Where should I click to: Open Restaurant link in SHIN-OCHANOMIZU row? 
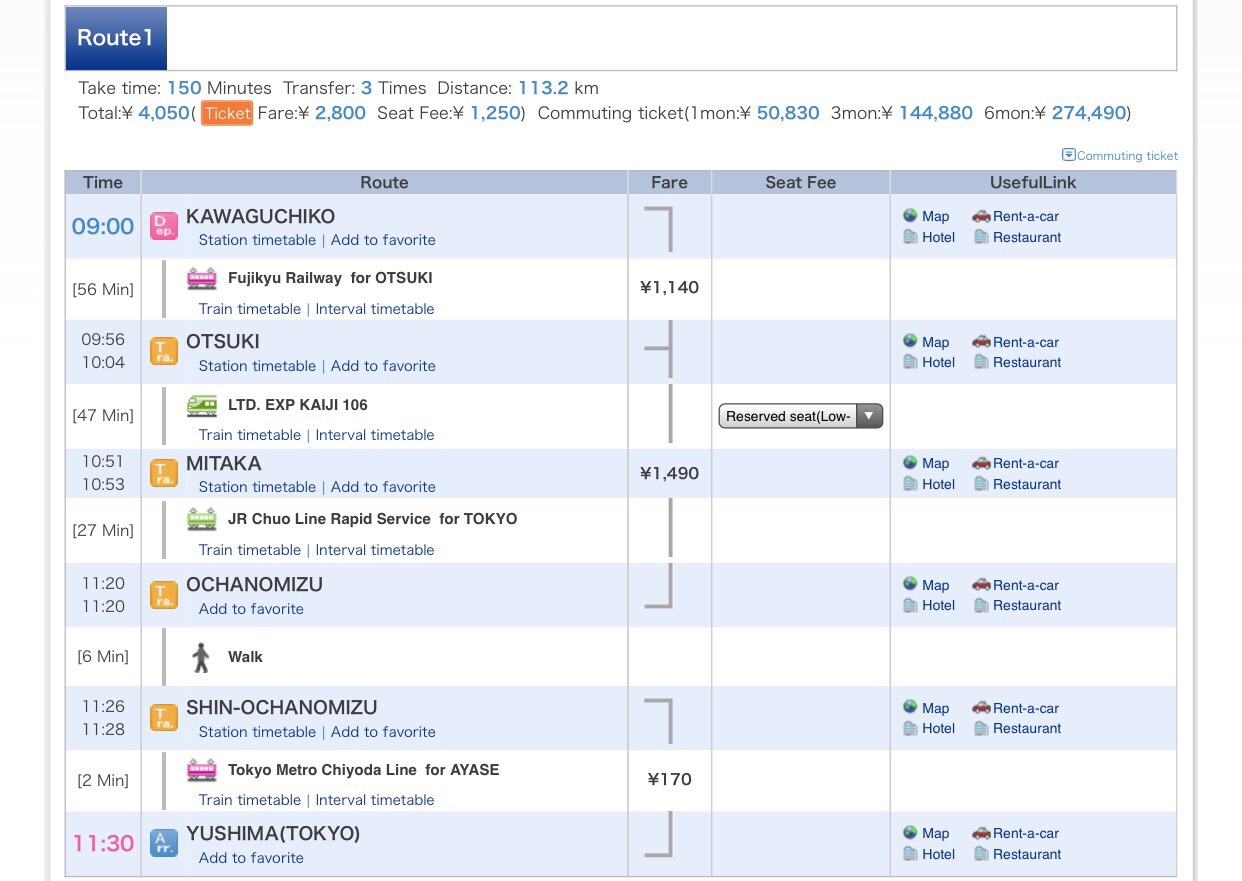click(x=1027, y=728)
